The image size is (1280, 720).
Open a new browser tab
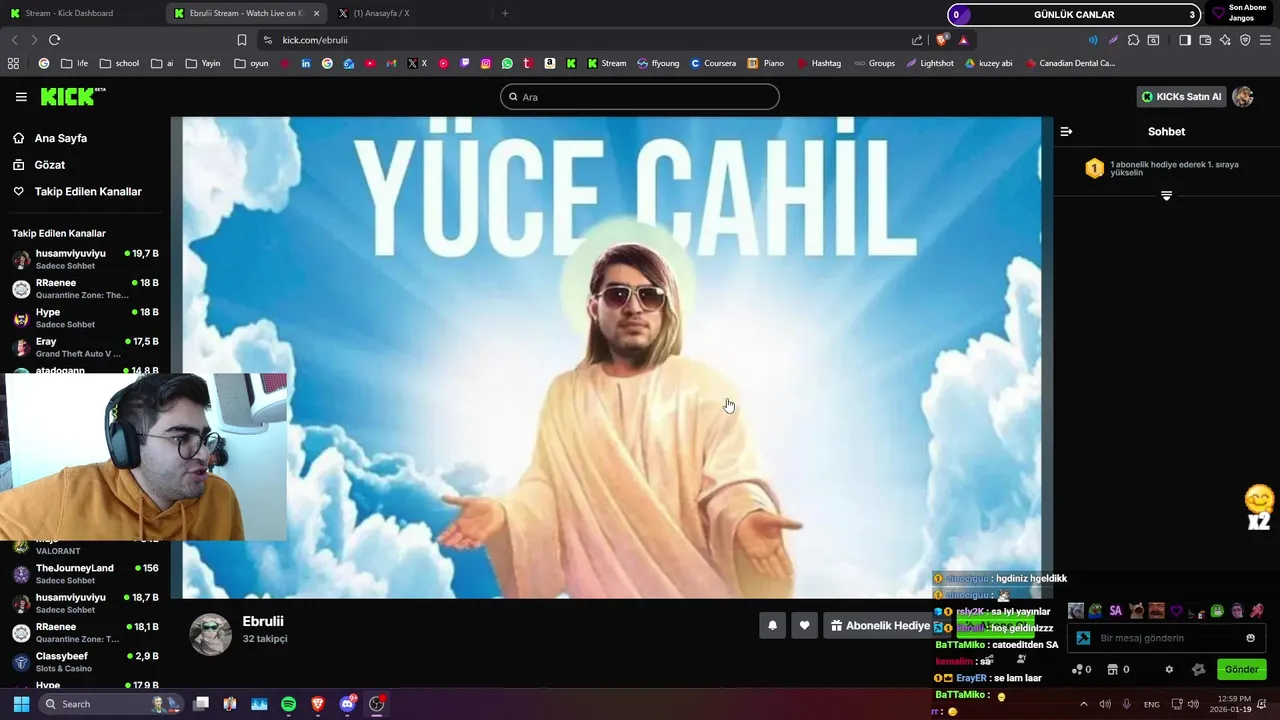[505, 13]
